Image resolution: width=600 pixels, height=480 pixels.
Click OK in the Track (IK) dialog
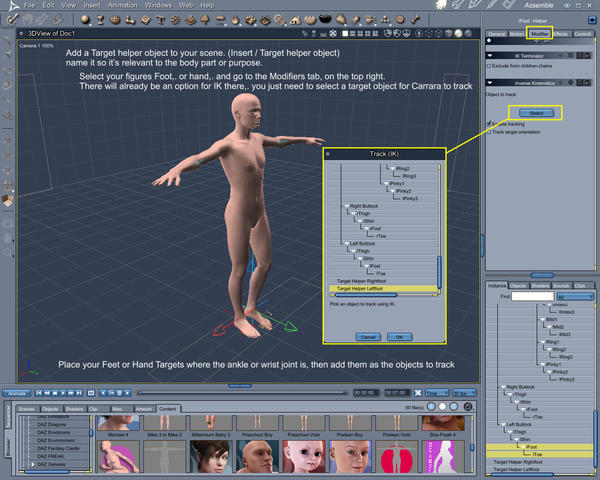point(399,337)
